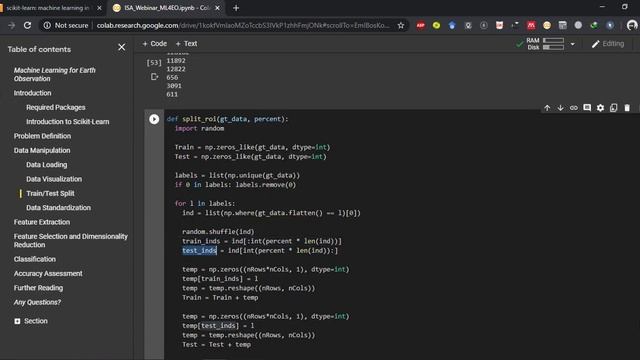
Task: Go to Any Questions? section
Action: [x=37, y=302]
